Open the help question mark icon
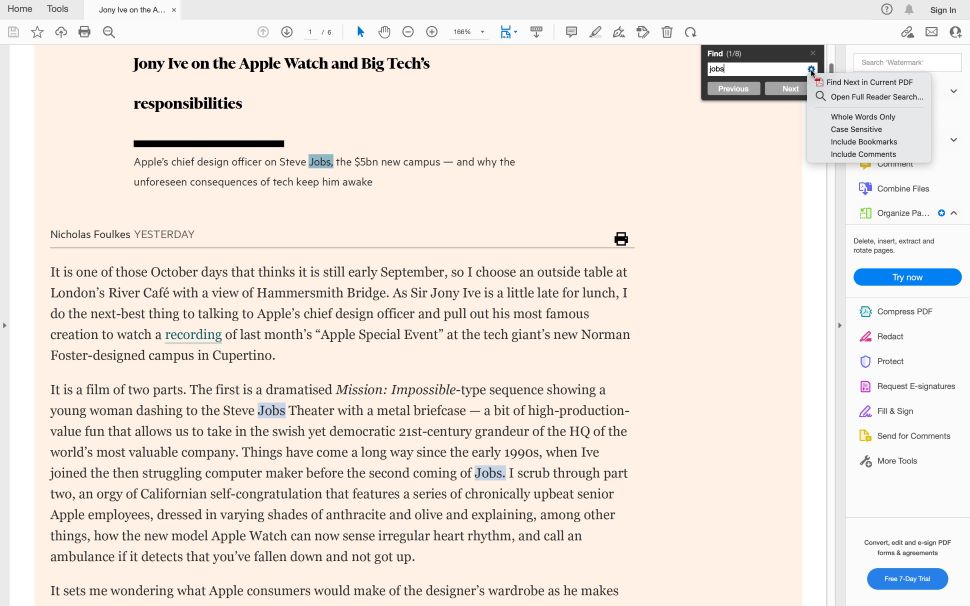This screenshot has height=606, width=970. tap(886, 9)
